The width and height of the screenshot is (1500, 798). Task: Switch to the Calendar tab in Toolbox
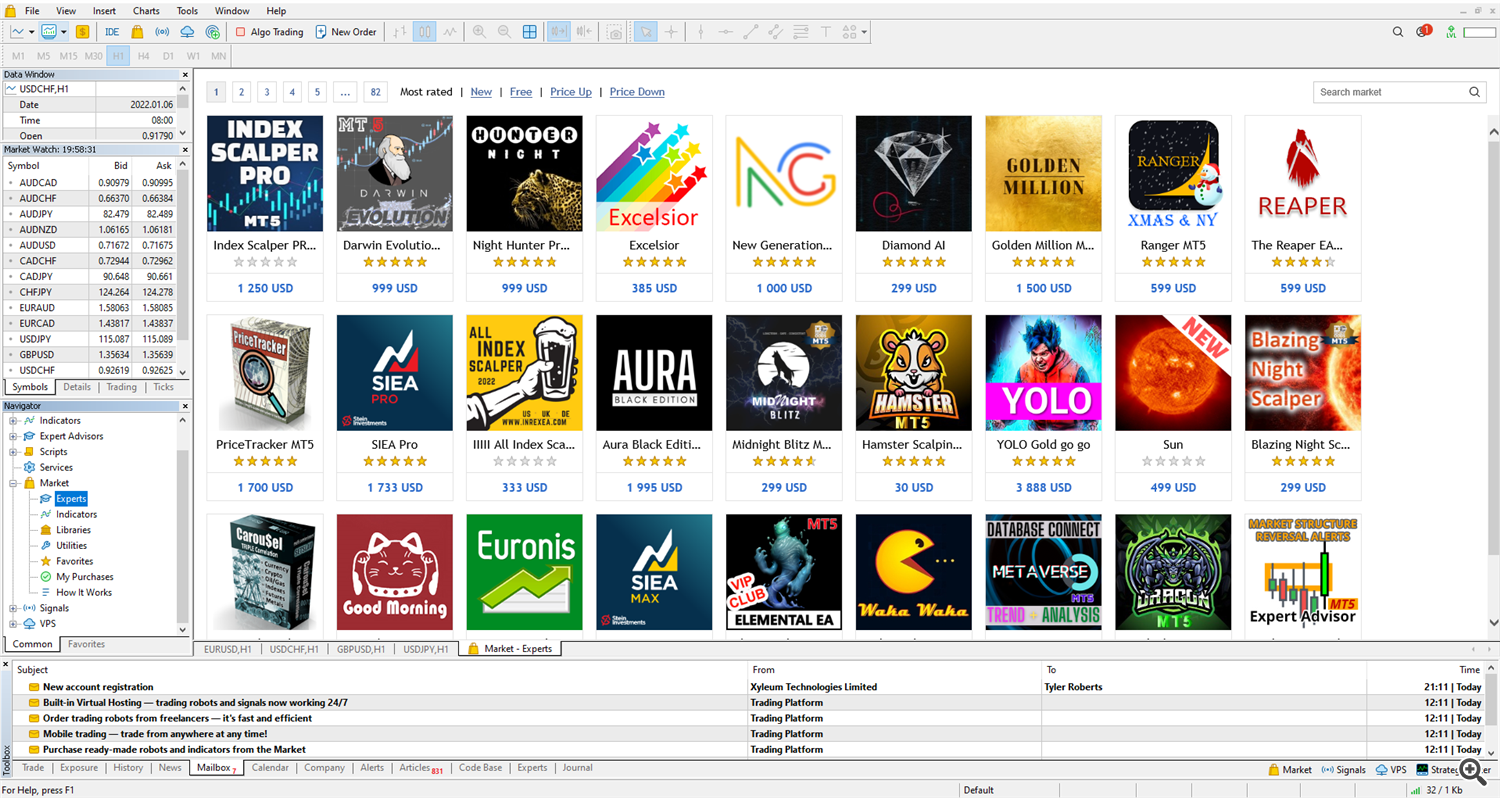(270, 768)
